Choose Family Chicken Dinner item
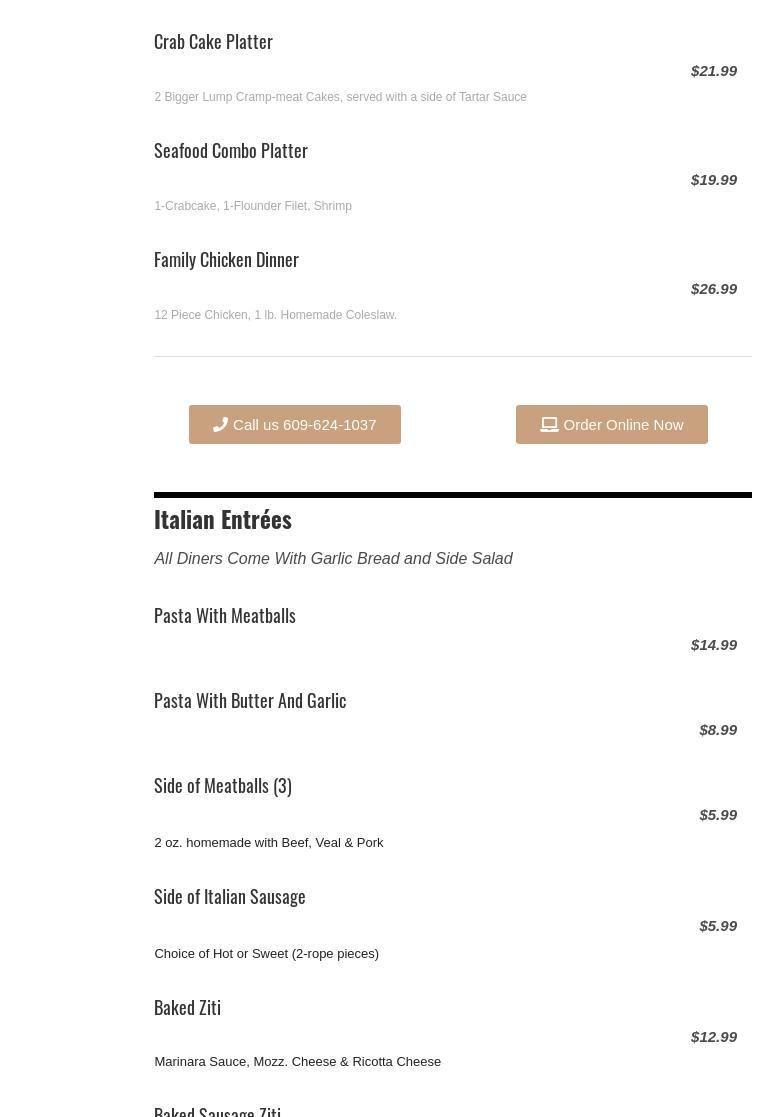The height and width of the screenshot is (1117, 770). 227,260
